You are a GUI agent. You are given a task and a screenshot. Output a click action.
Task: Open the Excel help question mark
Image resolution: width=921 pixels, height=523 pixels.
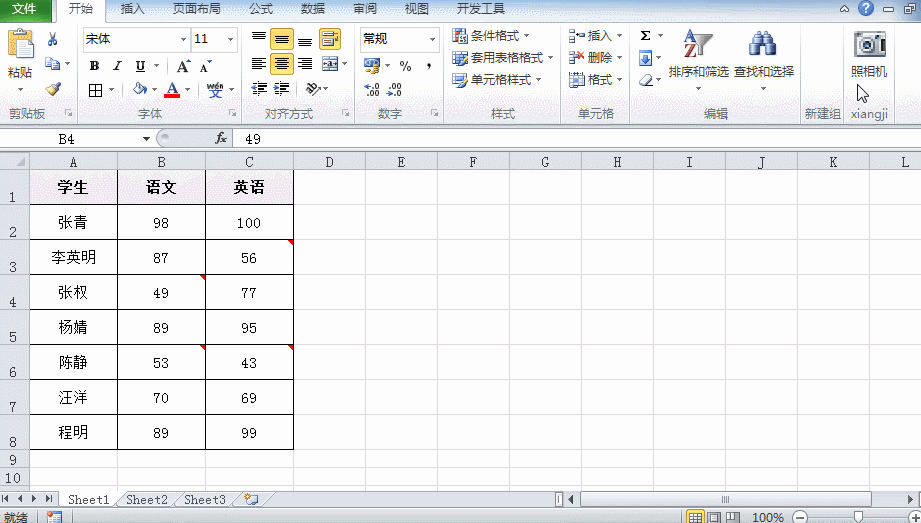[866, 8]
